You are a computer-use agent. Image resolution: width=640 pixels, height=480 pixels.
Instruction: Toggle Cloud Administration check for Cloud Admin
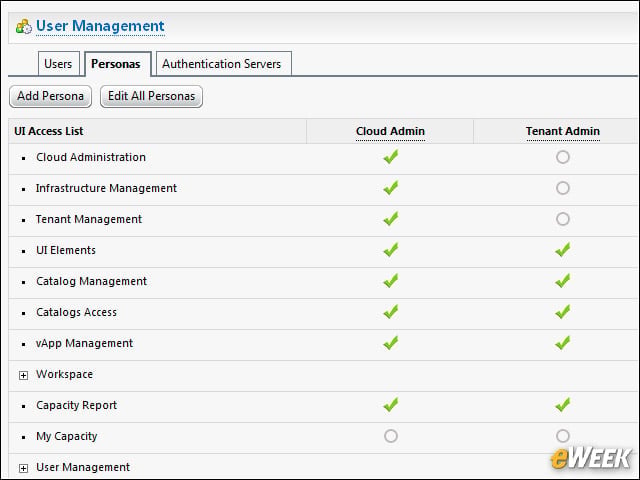[x=391, y=157]
